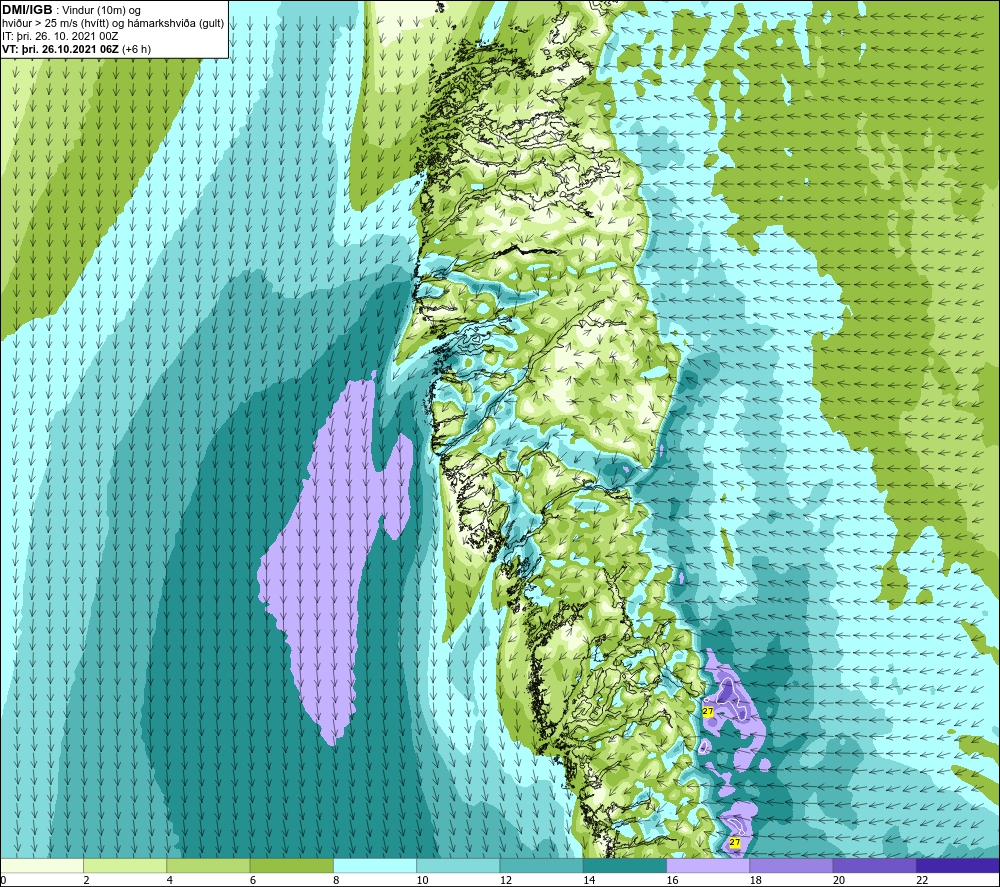Click the "20" tick label on the scale
Image resolution: width=1000 pixels, height=887 pixels.
[x=839, y=880]
